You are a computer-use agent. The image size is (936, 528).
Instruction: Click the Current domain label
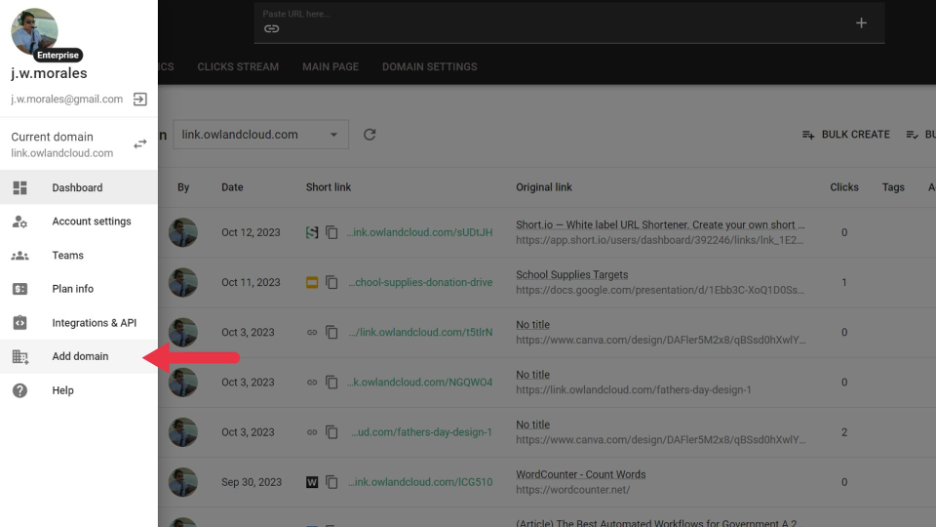pyautogui.click(x=52, y=137)
